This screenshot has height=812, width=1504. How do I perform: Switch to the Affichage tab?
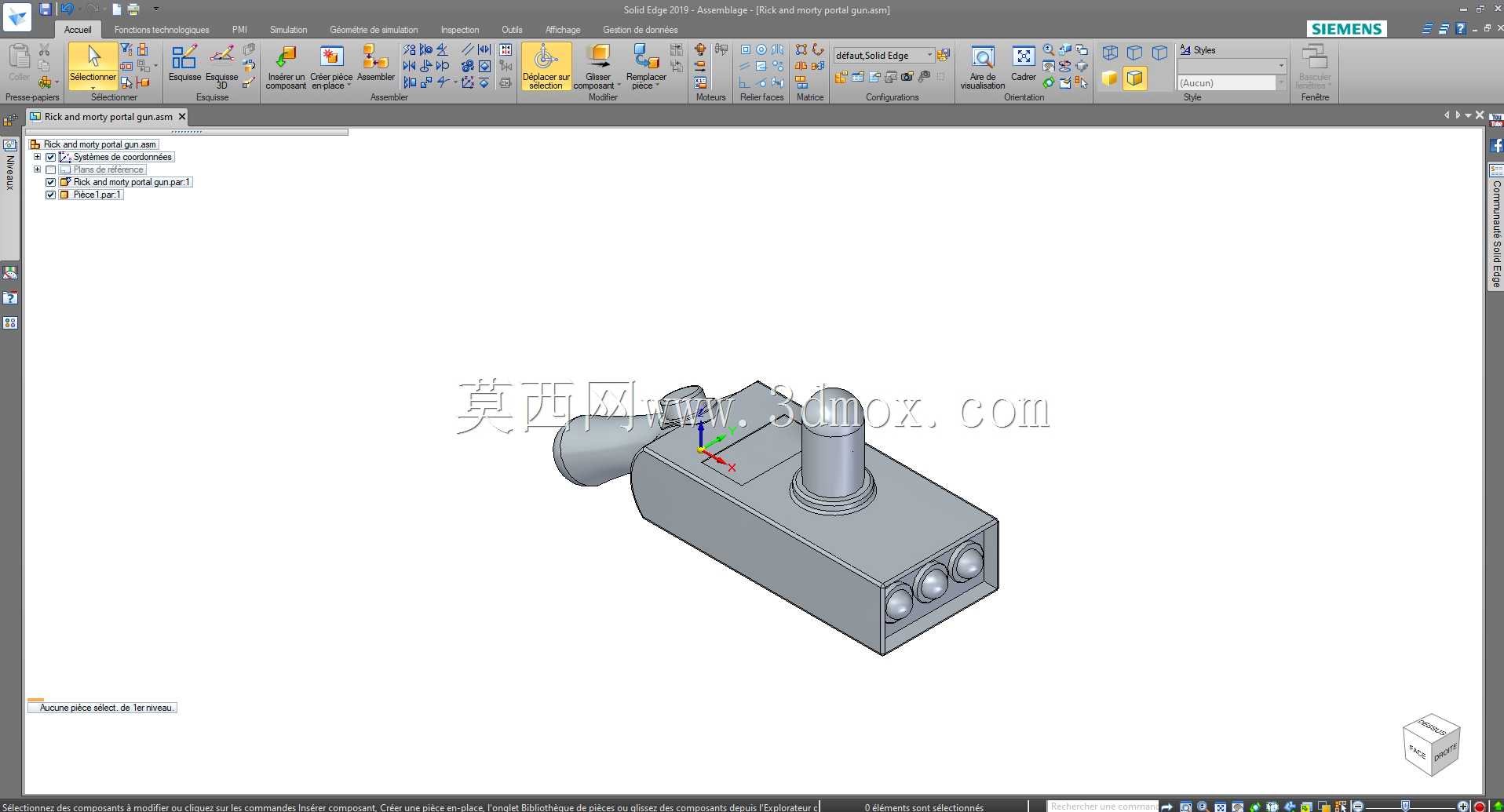563,30
